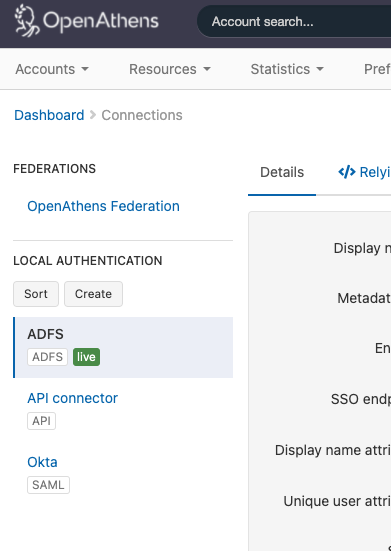
Task: Click the ADFS type tag
Action: 47,357
